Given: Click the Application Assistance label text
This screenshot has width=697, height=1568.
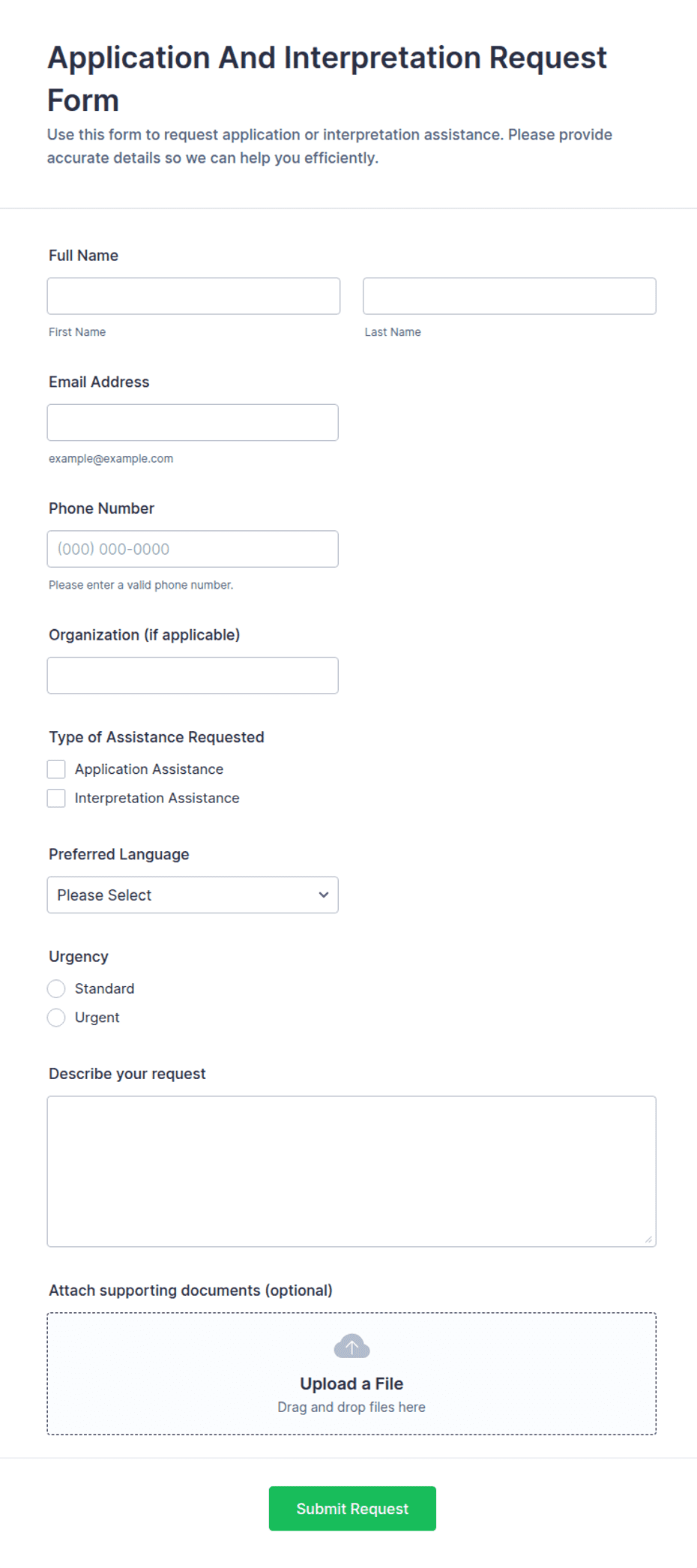Looking at the screenshot, I should [x=149, y=769].
